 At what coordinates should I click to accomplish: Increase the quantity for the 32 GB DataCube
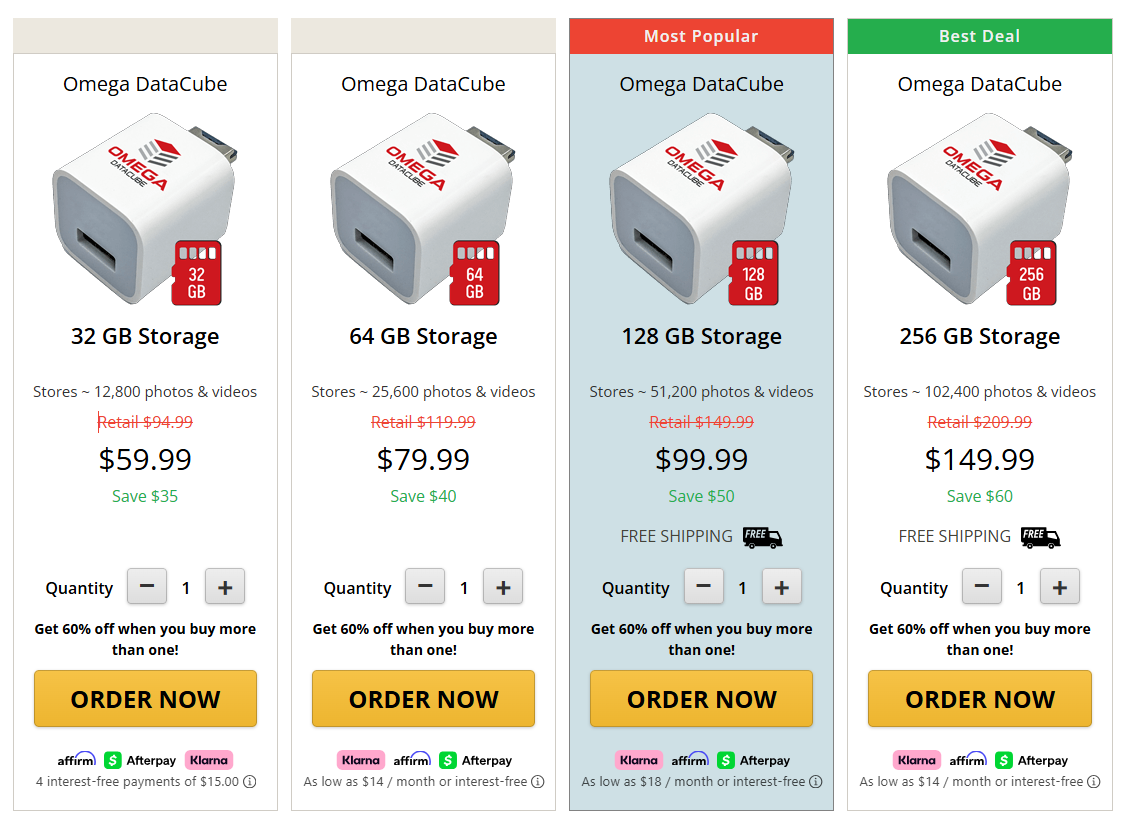pos(225,586)
